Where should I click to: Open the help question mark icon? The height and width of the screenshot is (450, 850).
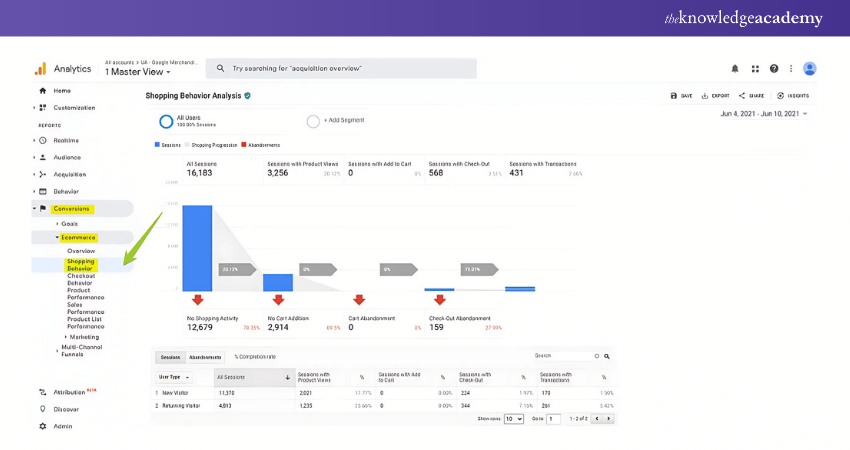coord(774,69)
